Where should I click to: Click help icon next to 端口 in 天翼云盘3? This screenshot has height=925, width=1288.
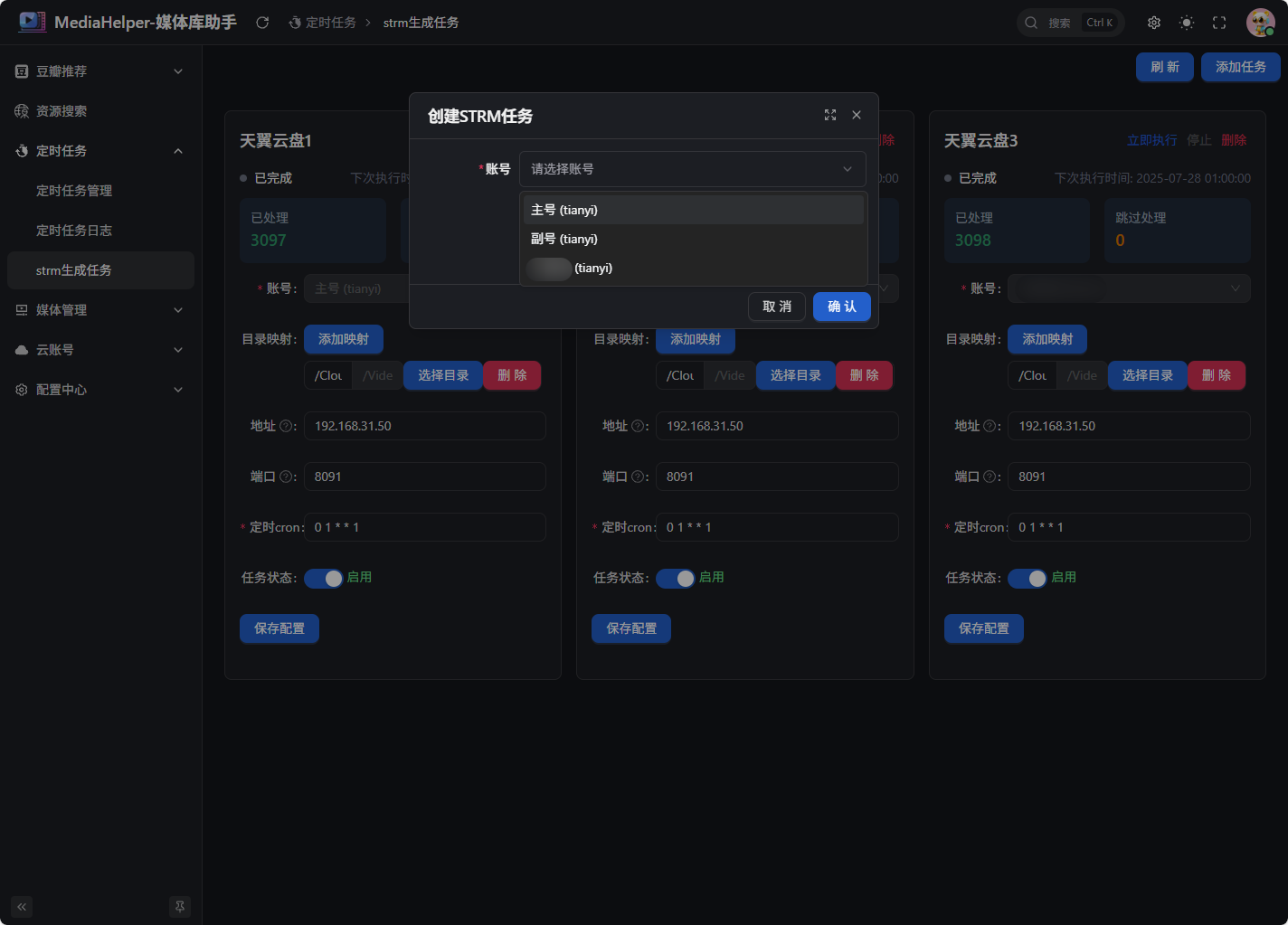pyautogui.click(x=990, y=477)
